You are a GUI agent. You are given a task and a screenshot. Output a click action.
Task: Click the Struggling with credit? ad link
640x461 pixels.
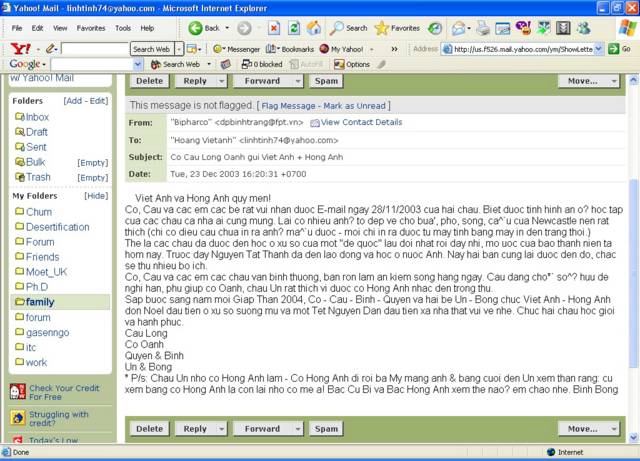(x=58, y=419)
